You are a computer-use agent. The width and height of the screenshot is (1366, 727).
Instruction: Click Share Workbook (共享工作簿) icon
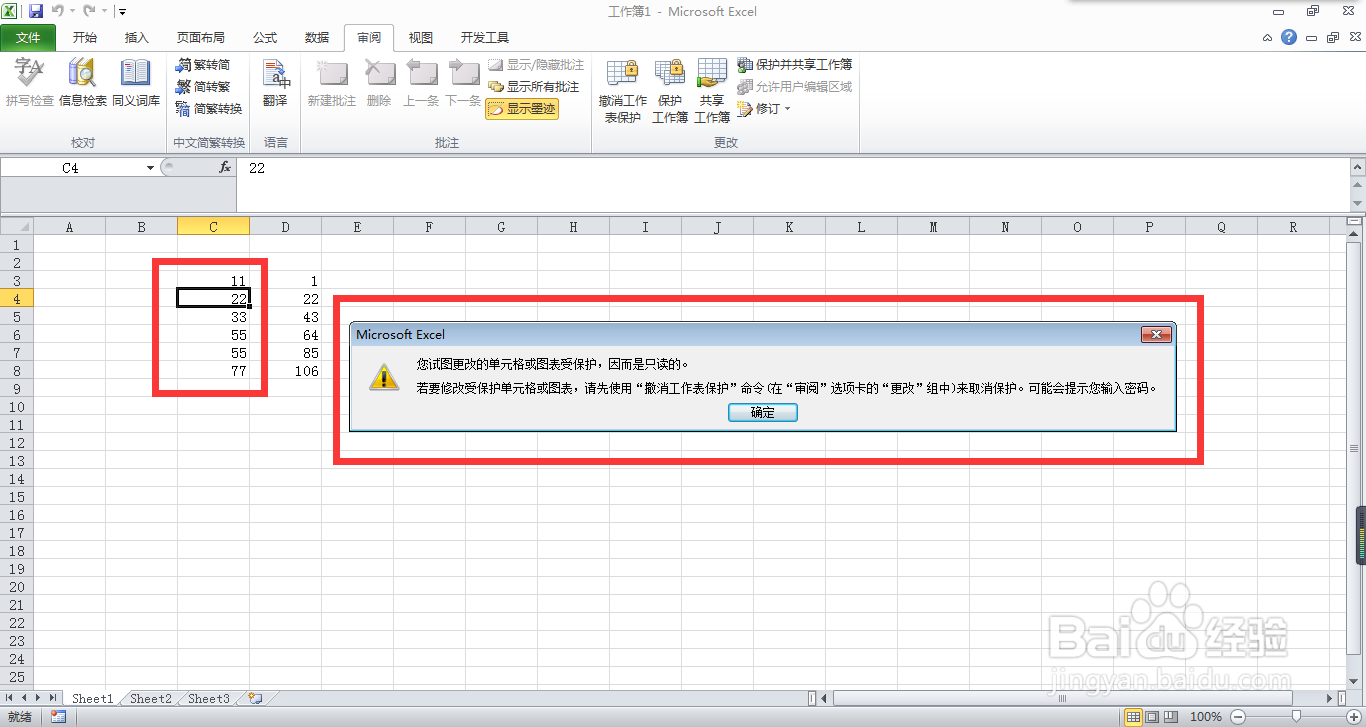point(712,91)
